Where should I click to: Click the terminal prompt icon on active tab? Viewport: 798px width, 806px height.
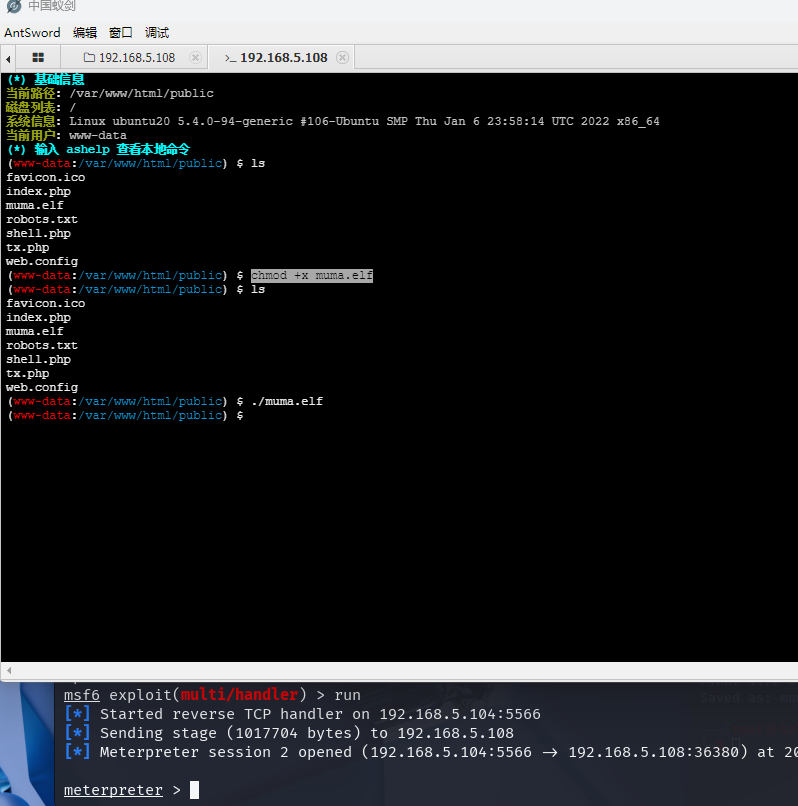click(x=230, y=58)
